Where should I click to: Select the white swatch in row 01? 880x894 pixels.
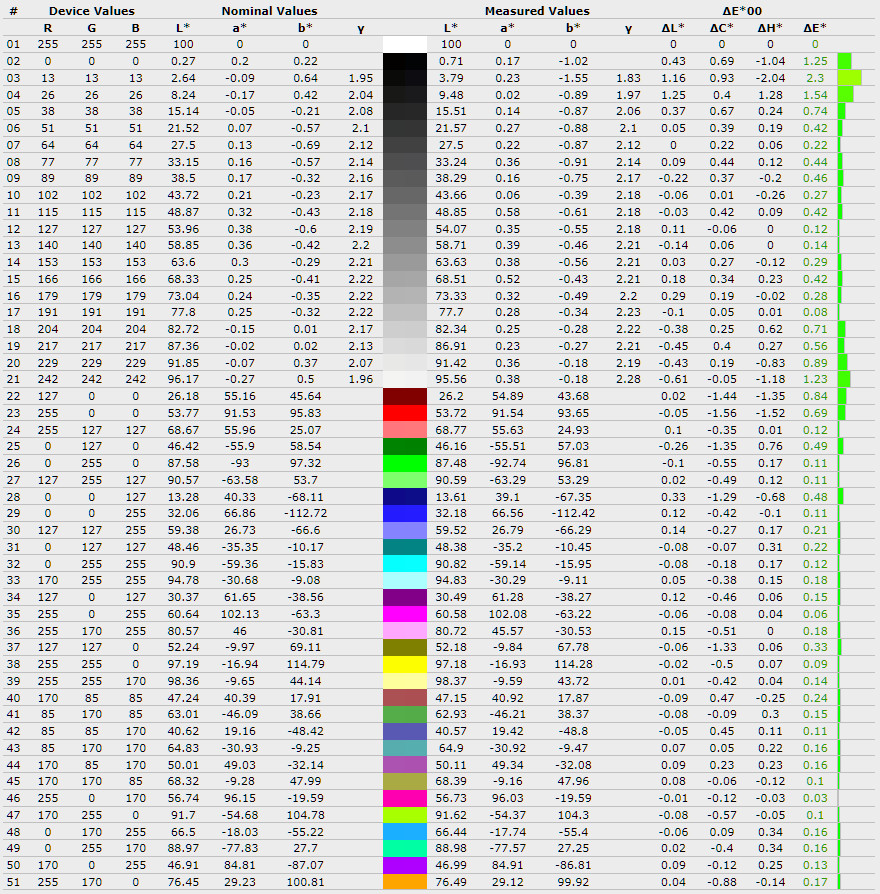click(405, 44)
